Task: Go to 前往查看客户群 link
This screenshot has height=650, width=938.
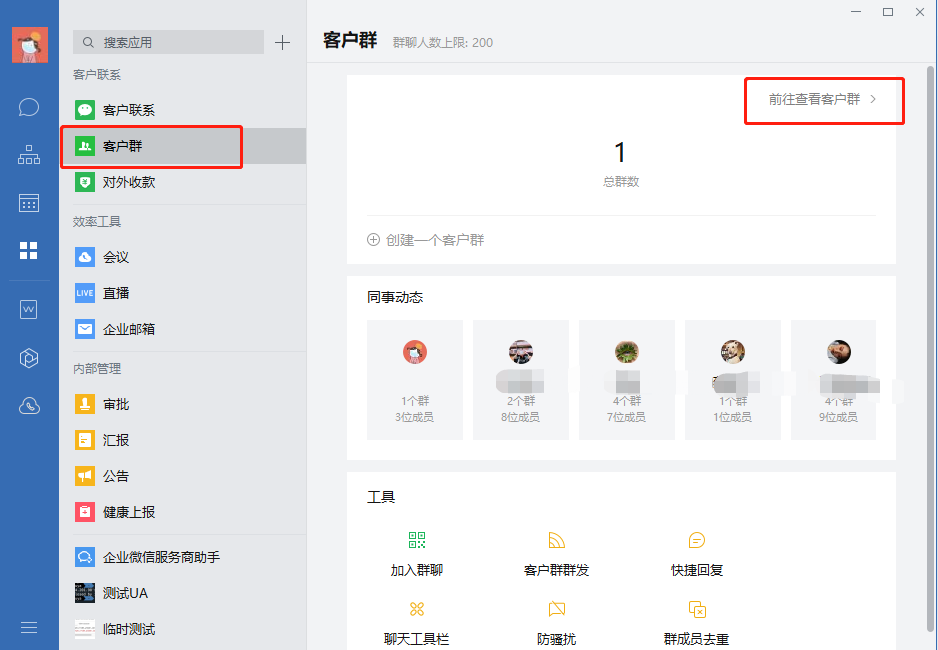Action: pos(822,100)
